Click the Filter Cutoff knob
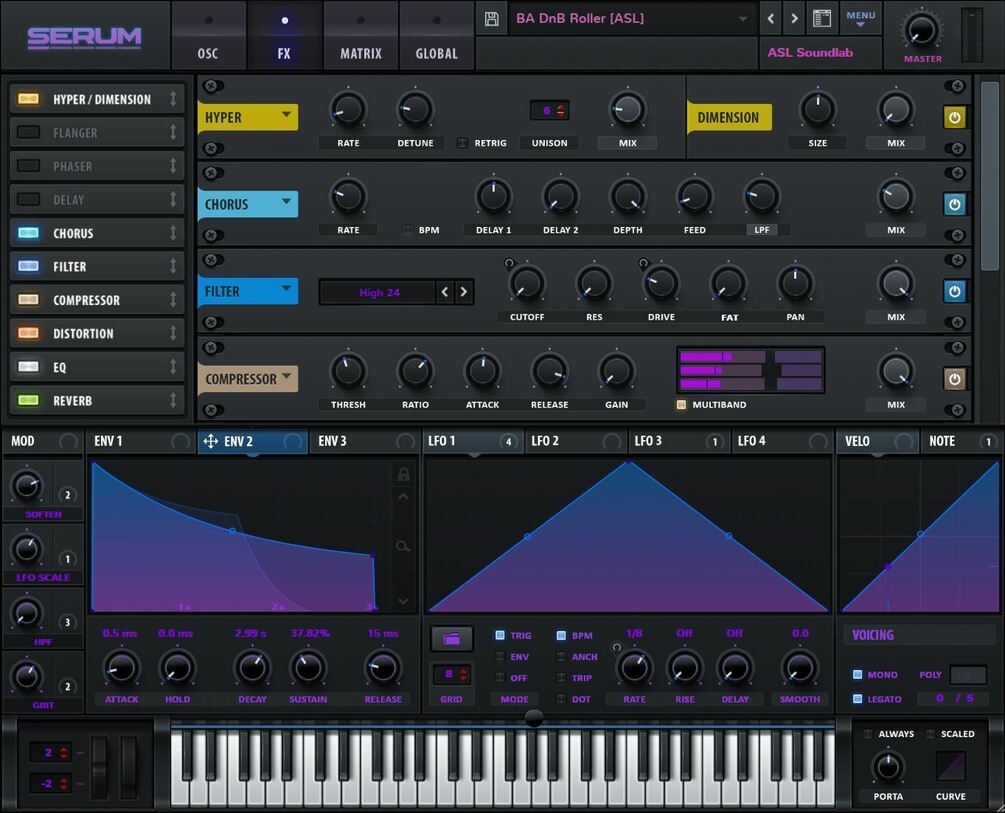The height and width of the screenshot is (813, 1005). coord(527,283)
